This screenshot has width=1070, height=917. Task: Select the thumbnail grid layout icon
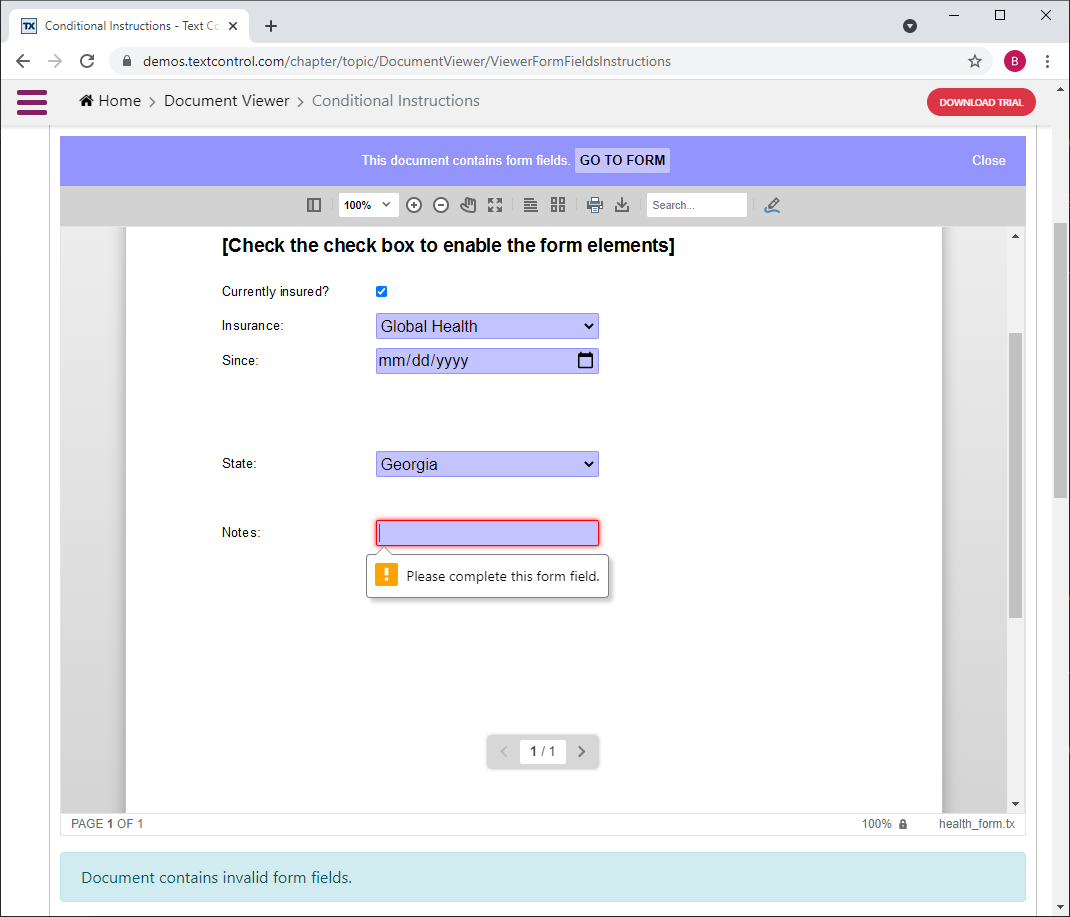click(x=558, y=205)
